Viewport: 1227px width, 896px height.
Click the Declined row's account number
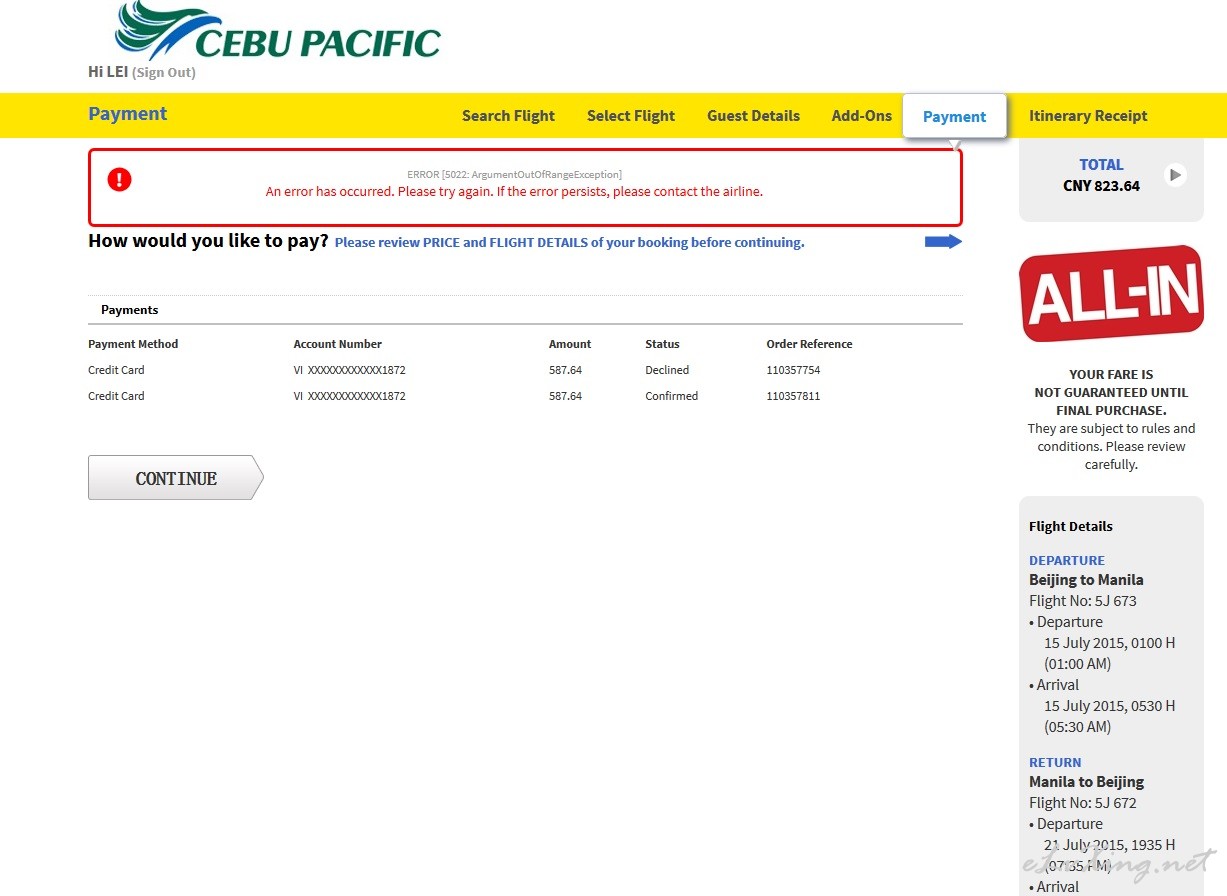click(x=349, y=370)
